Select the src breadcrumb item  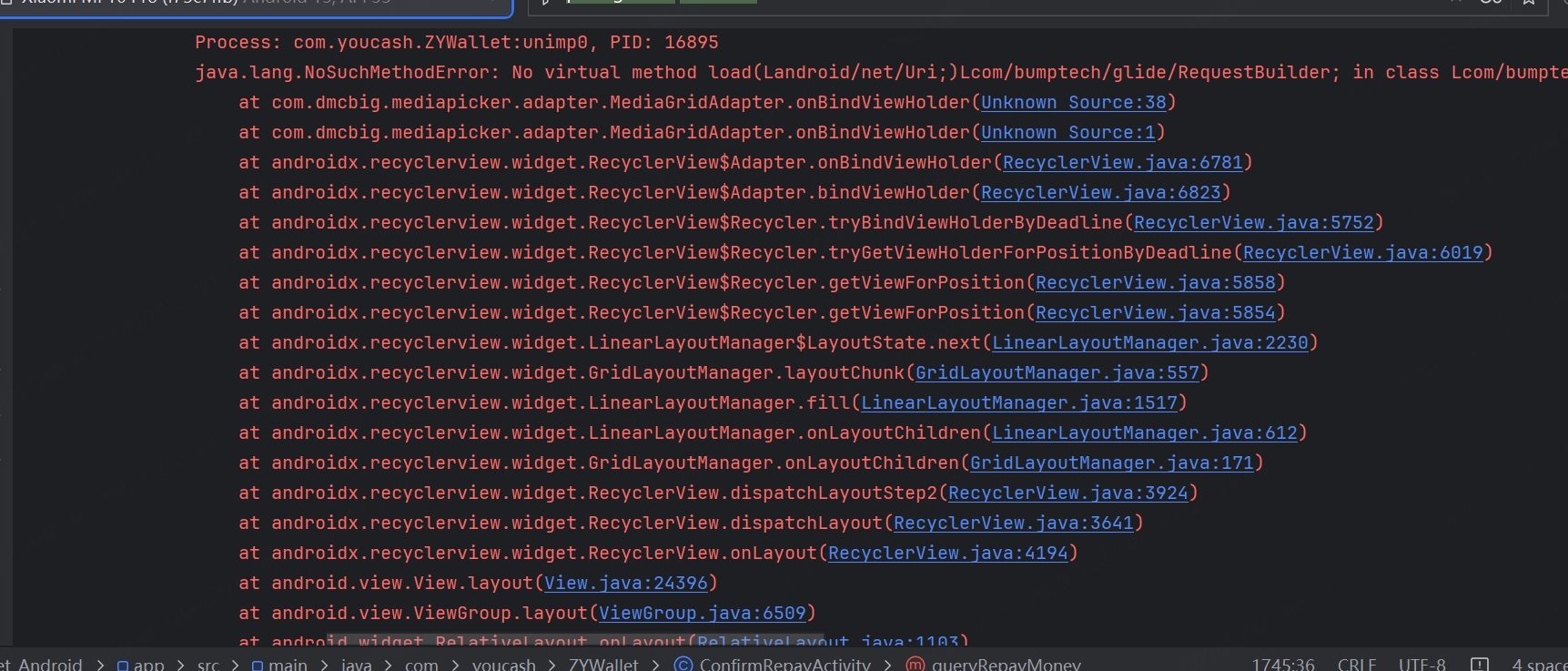pyautogui.click(x=207, y=665)
